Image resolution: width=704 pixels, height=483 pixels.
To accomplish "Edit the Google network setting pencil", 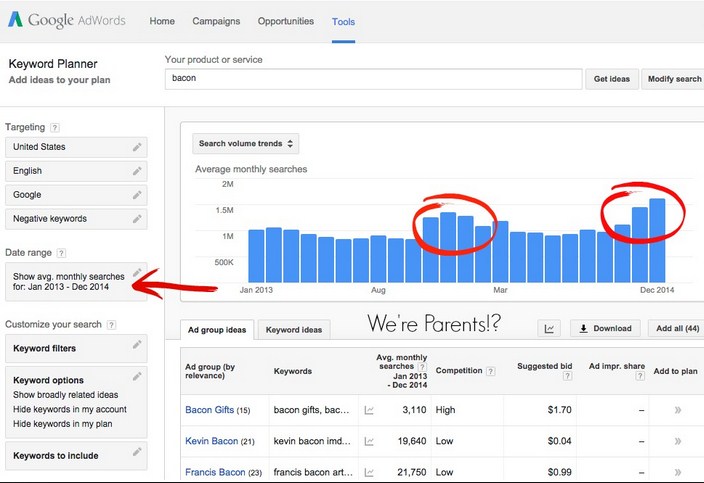I will pos(137,195).
